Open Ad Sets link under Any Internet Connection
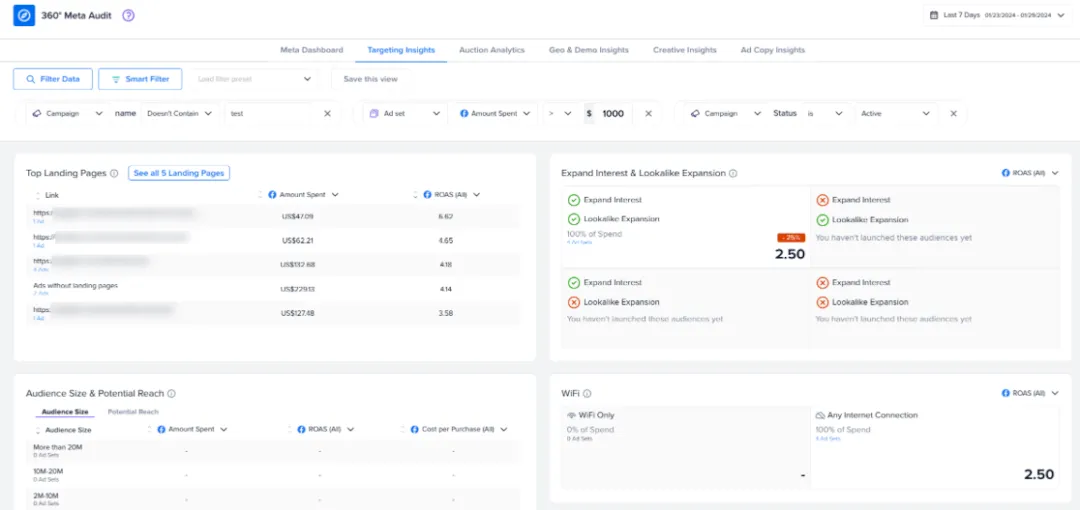1080x510 pixels. pos(827,438)
